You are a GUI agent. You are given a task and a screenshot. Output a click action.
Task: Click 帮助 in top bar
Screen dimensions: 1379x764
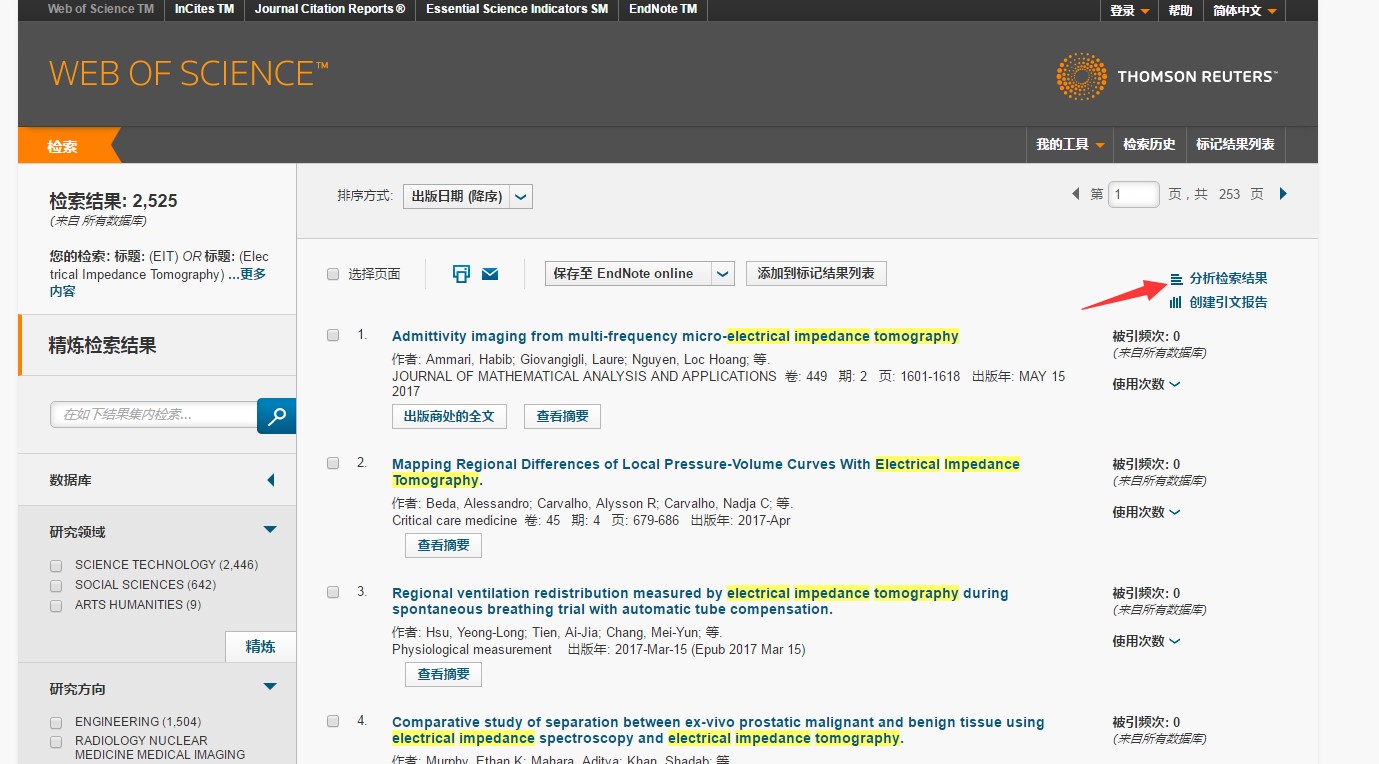pos(1180,11)
